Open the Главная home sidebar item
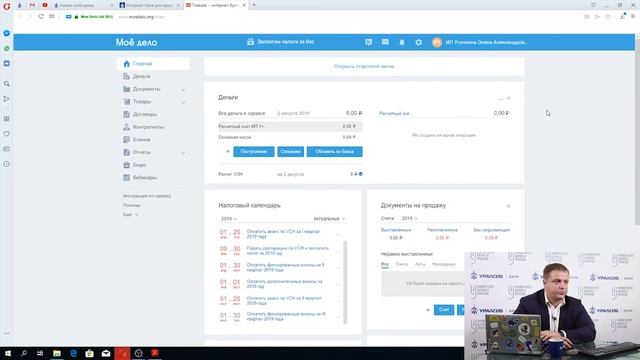This screenshot has height=360, width=640. coord(153,64)
